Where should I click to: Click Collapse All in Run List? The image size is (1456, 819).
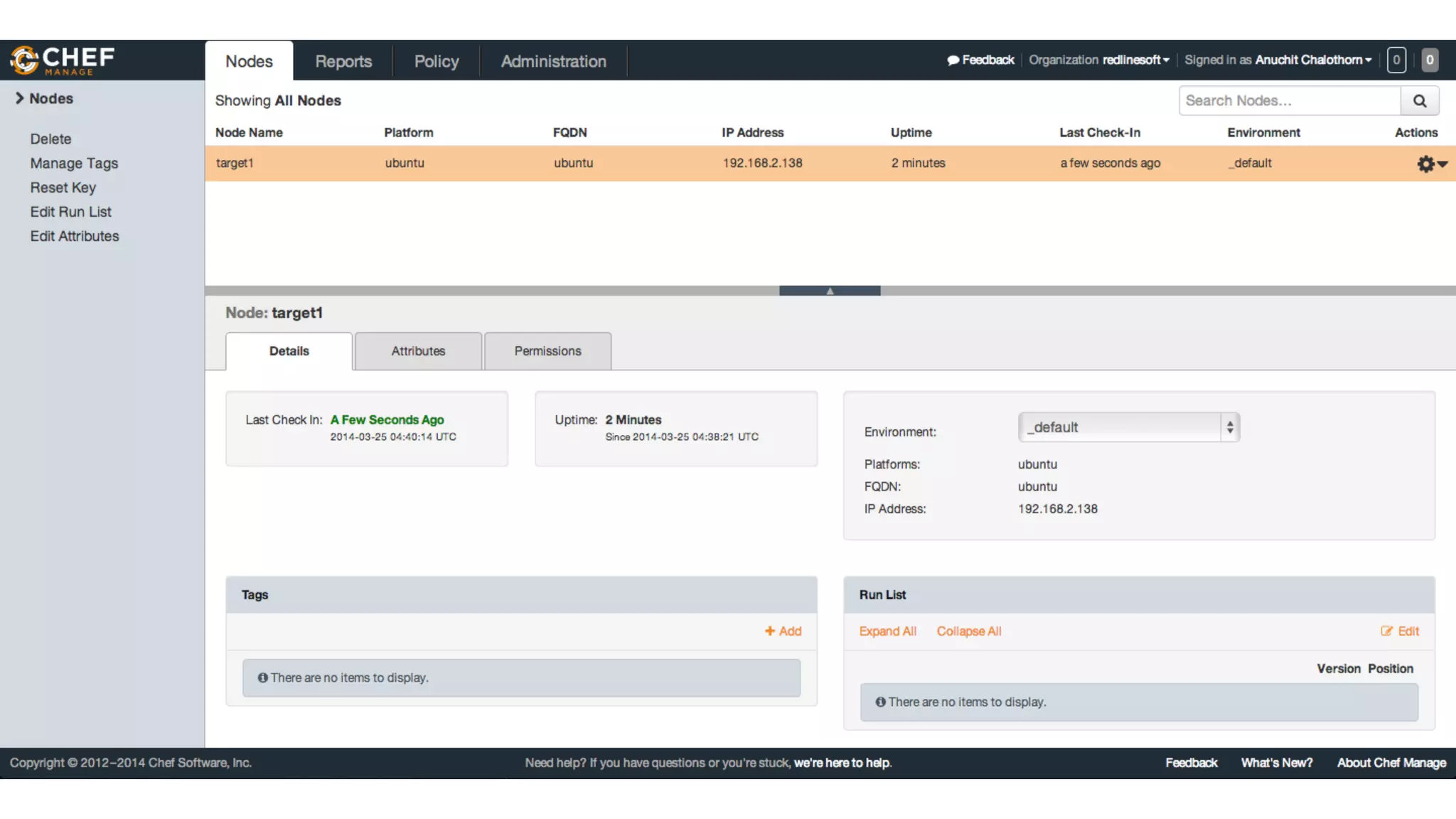point(968,631)
